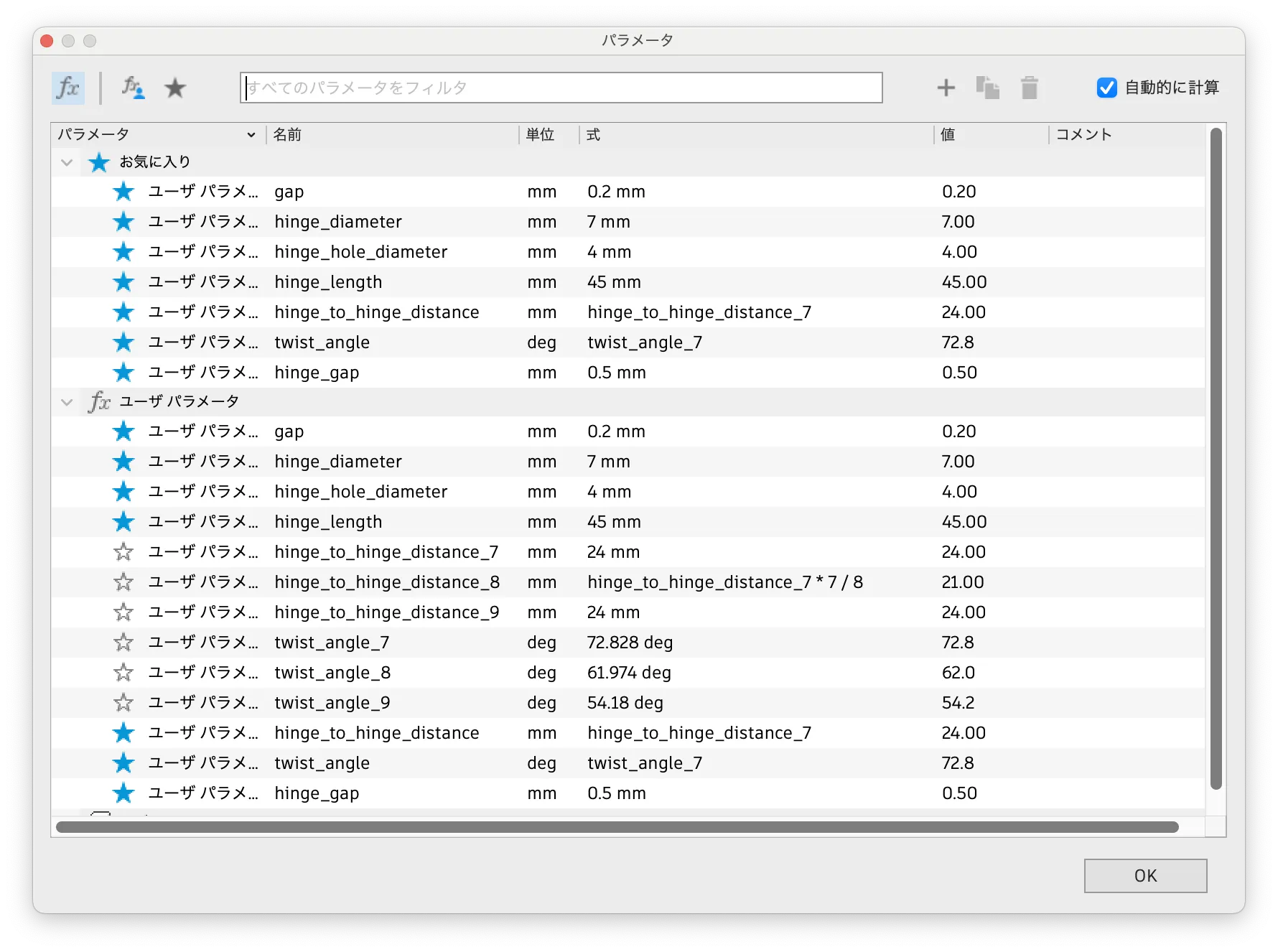Confirm the dialog with the OK button

point(1146,876)
